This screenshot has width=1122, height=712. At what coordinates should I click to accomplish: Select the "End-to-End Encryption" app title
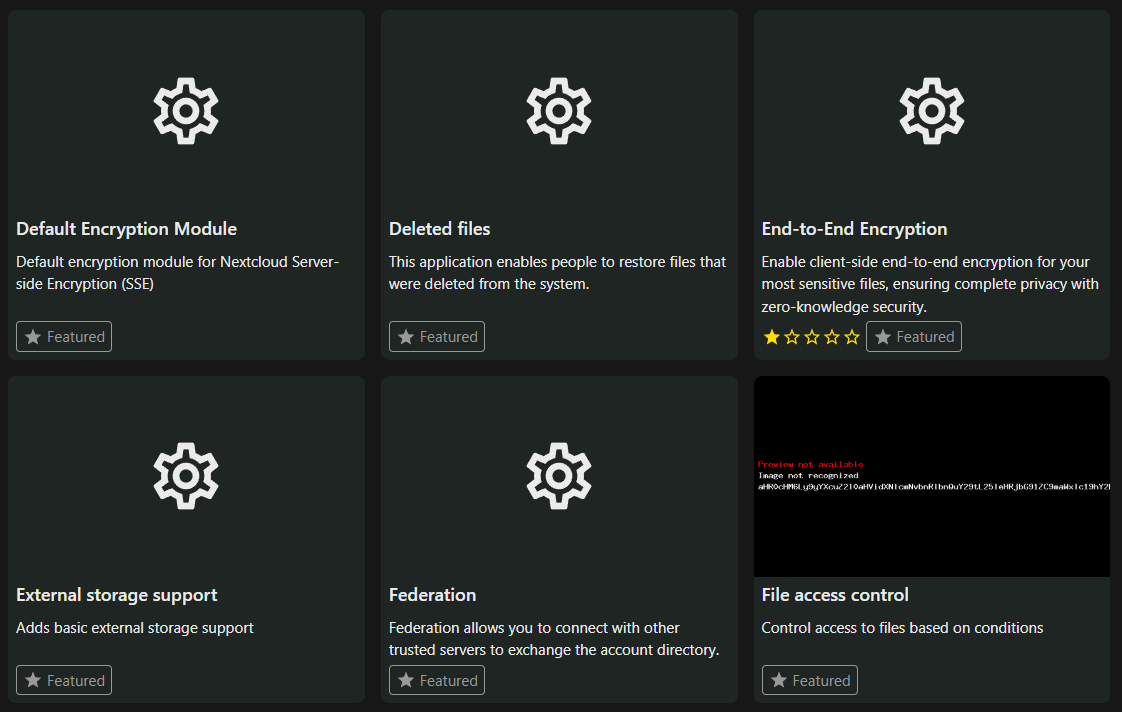tap(854, 229)
